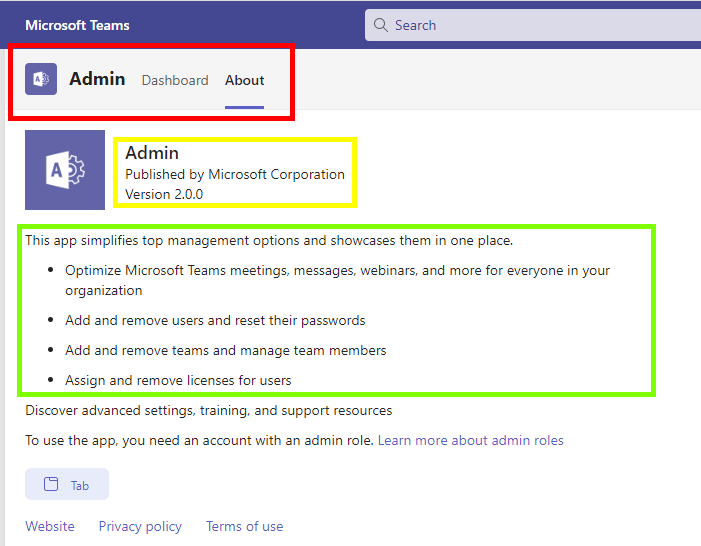Click the search magnifier icon
Image resolution: width=701 pixels, height=546 pixels.
coord(380,25)
